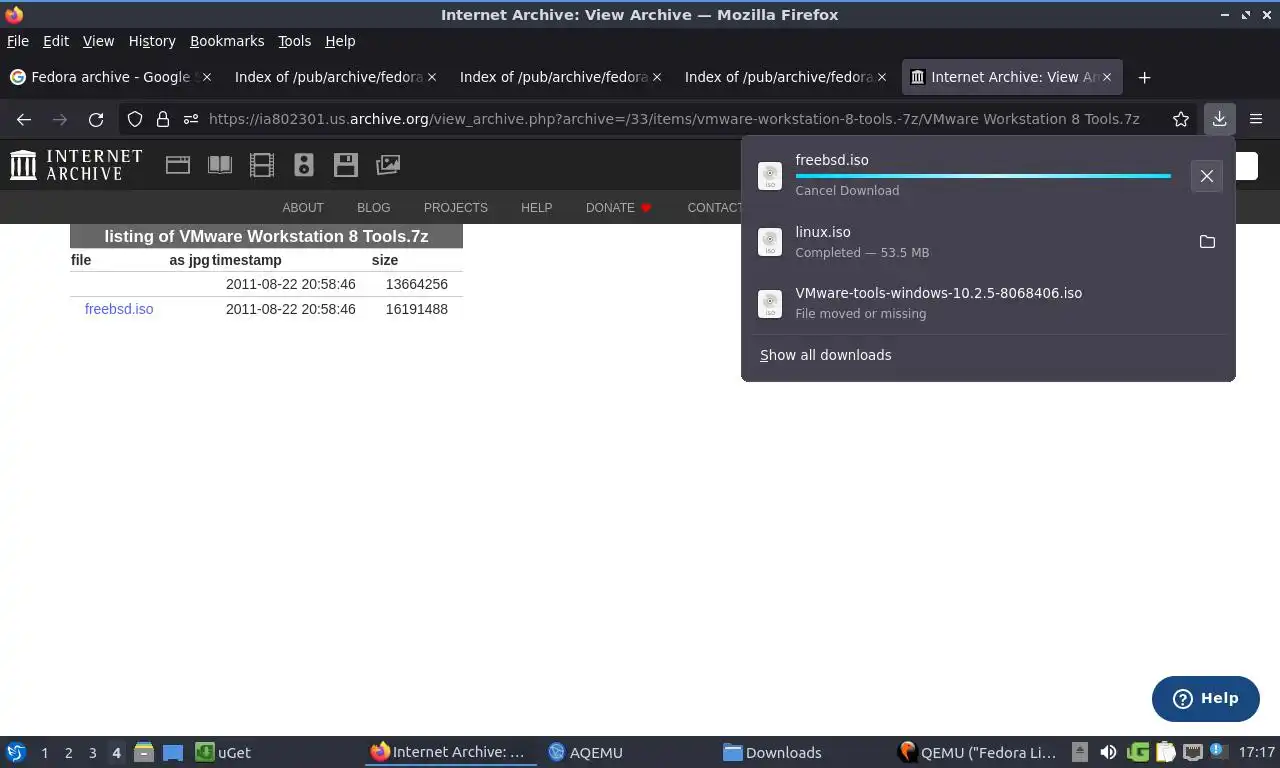The height and width of the screenshot is (768, 1280).
Task: Click the Internet Archive logo
Action: 76,165
